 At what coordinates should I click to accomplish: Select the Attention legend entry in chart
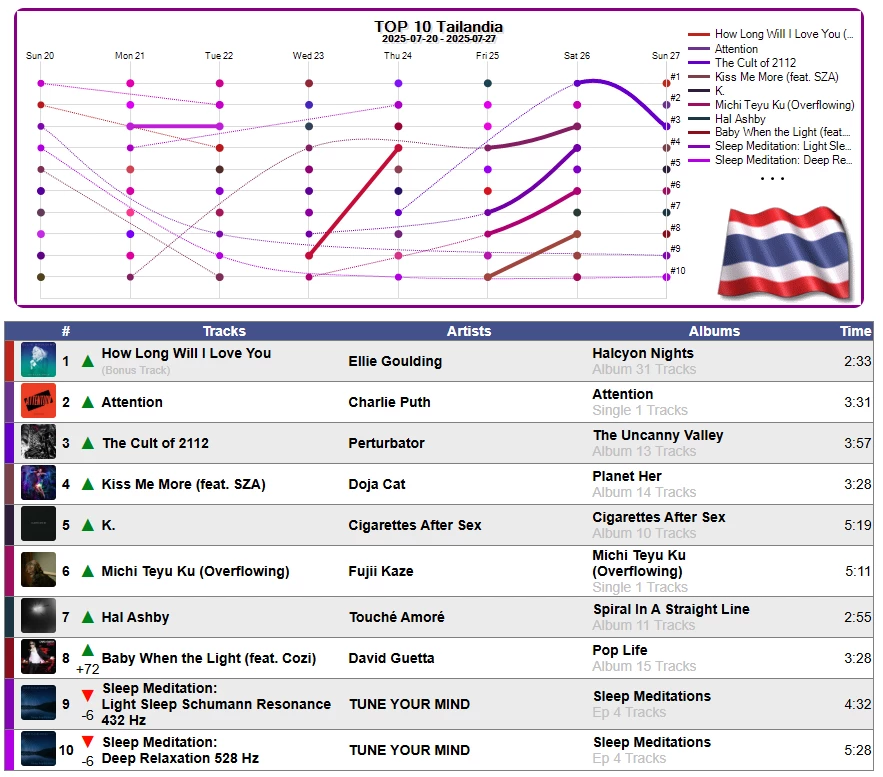pos(723,49)
